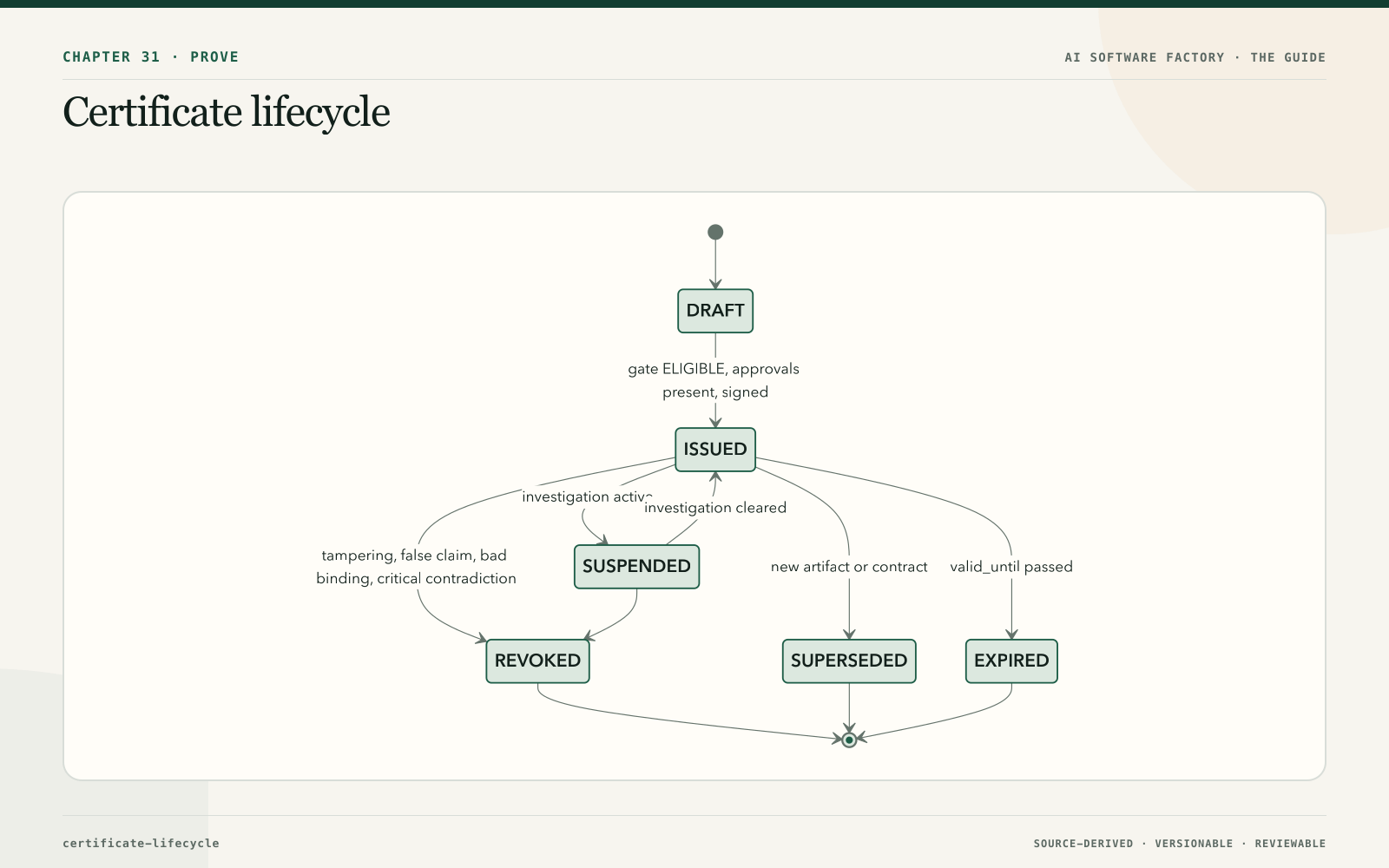Click 'AI SOFTWARE FACTORY · THE GUIDE' header

pyautogui.click(x=1195, y=57)
